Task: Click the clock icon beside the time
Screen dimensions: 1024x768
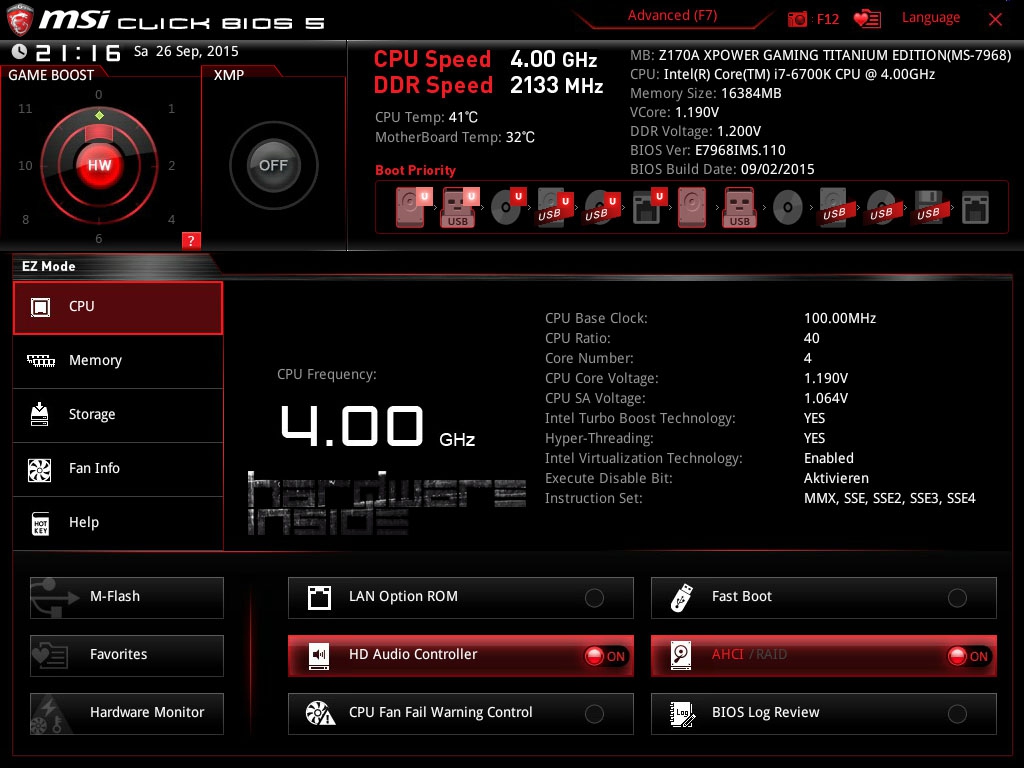Action: [20, 52]
